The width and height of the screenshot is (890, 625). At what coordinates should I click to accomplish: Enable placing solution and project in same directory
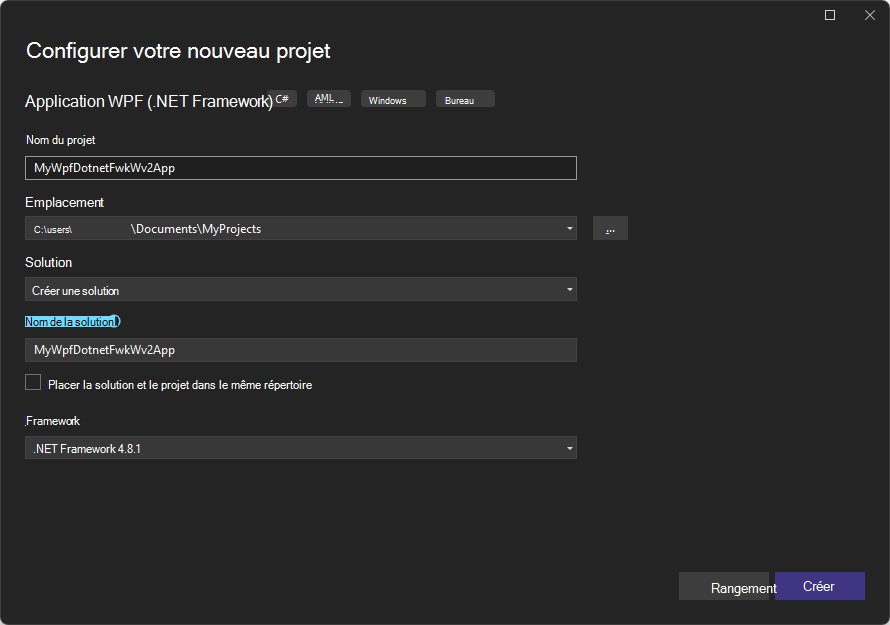33,382
